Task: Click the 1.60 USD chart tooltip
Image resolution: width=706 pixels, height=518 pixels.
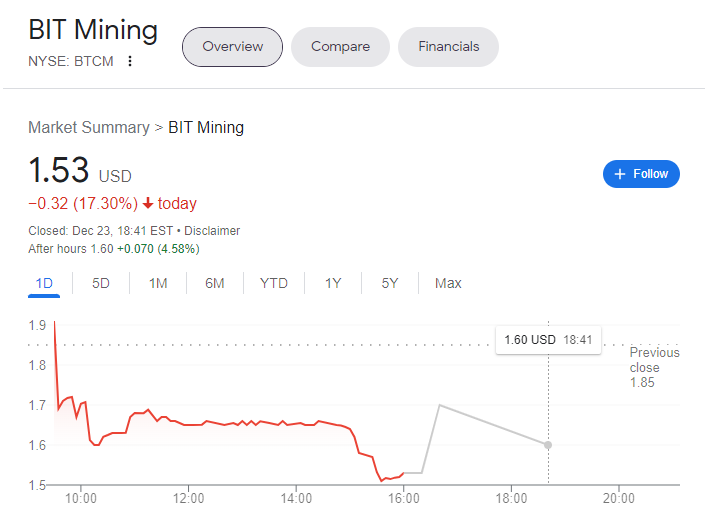Action: click(x=548, y=339)
